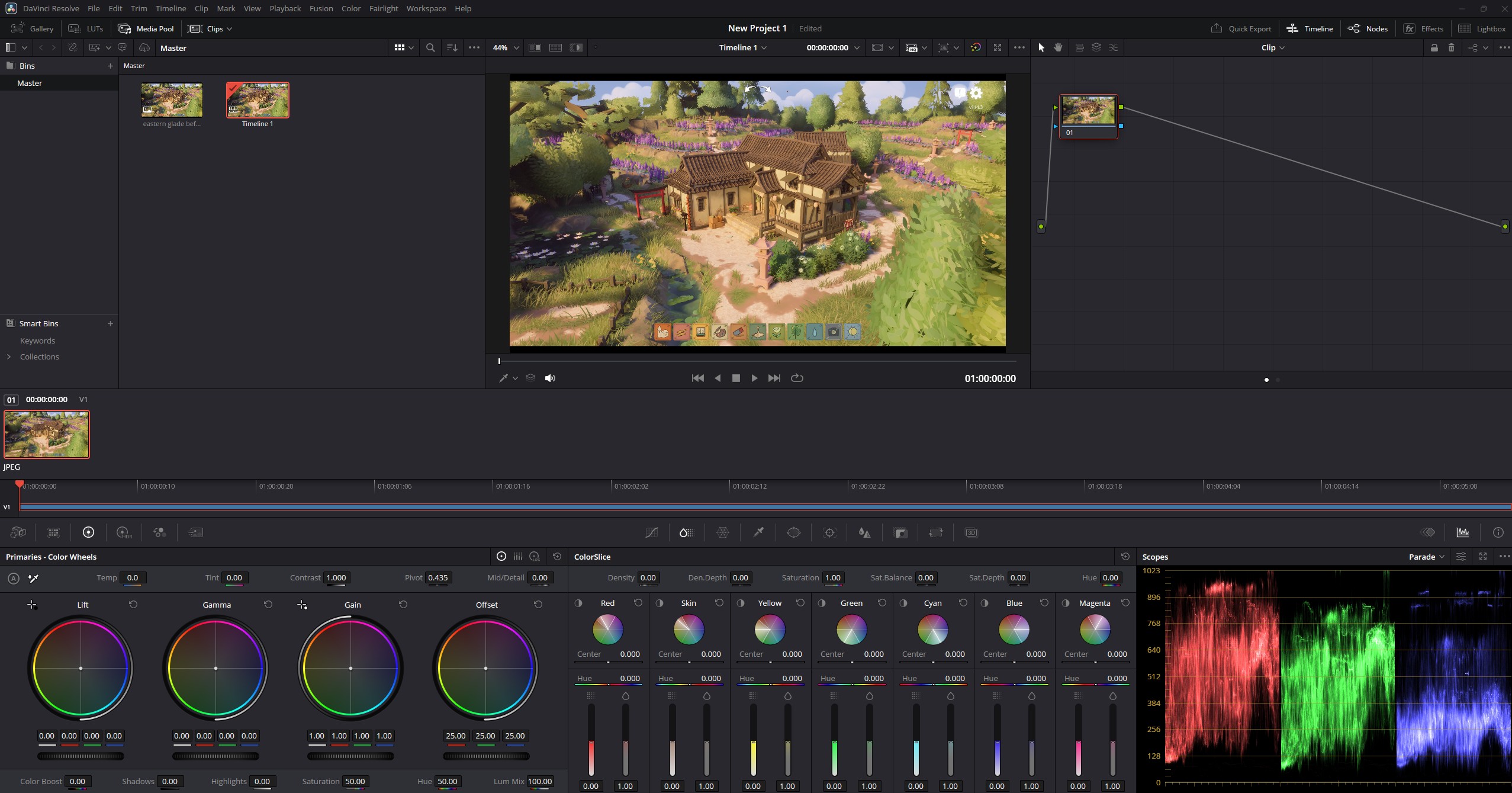Toggle loop playback
This screenshot has width=1512, height=793.
(x=797, y=378)
